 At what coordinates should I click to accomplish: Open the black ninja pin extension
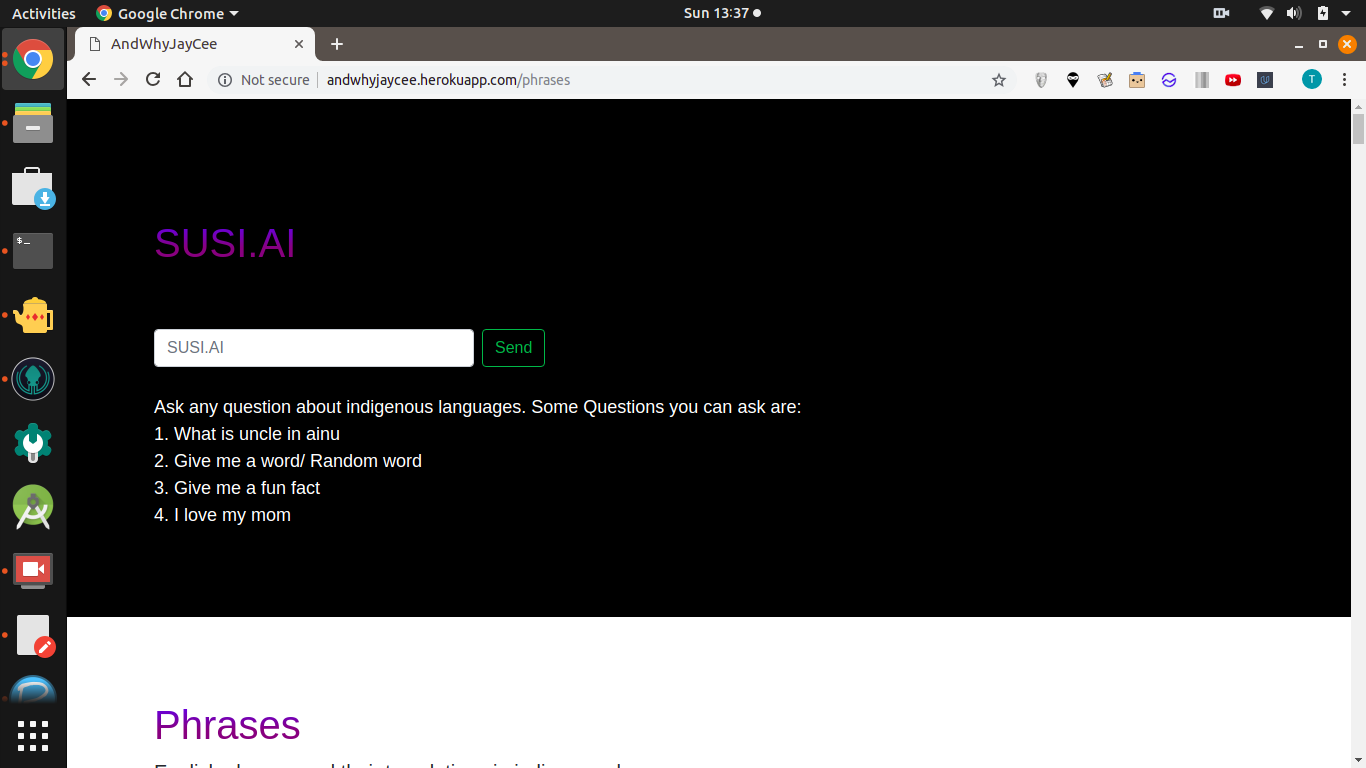(1073, 80)
